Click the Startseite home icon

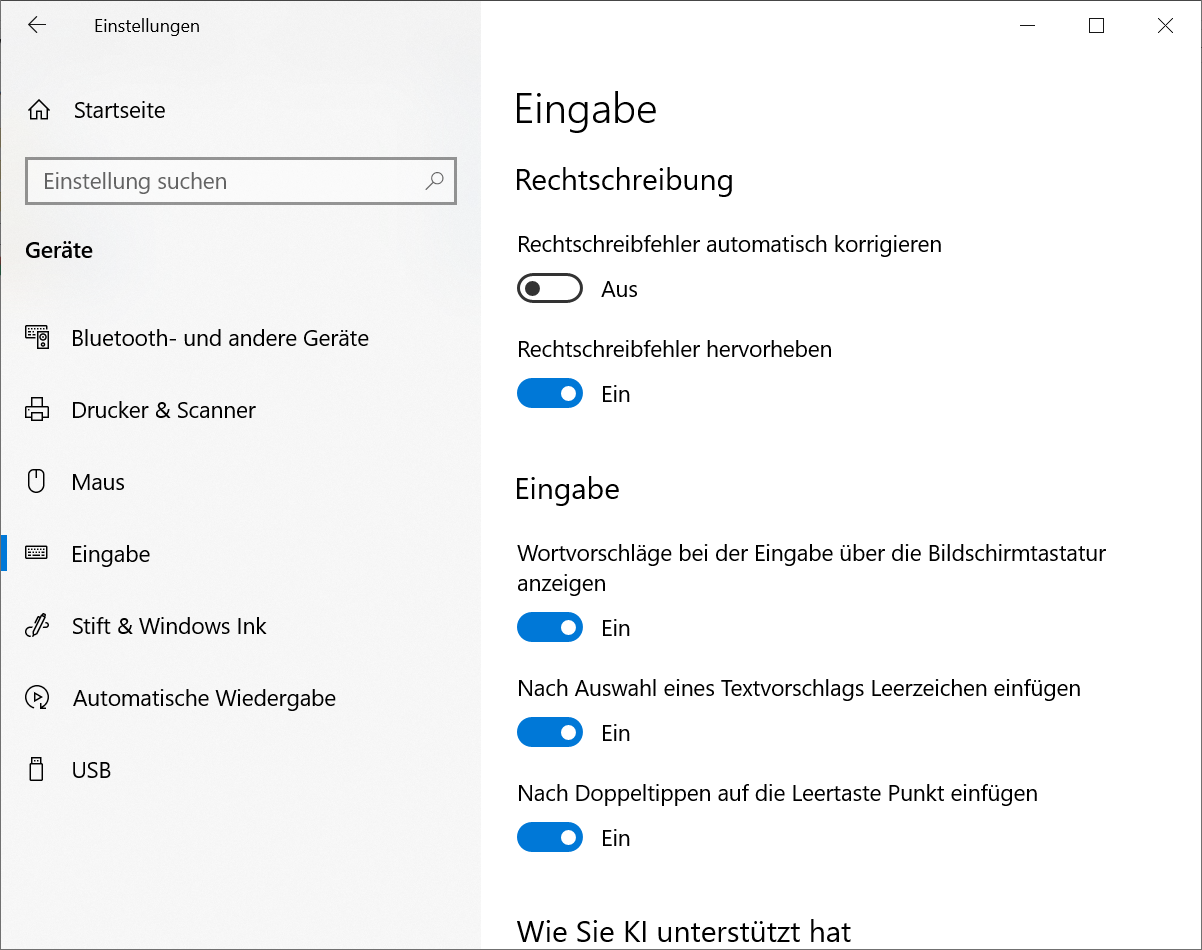click(x=39, y=110)
